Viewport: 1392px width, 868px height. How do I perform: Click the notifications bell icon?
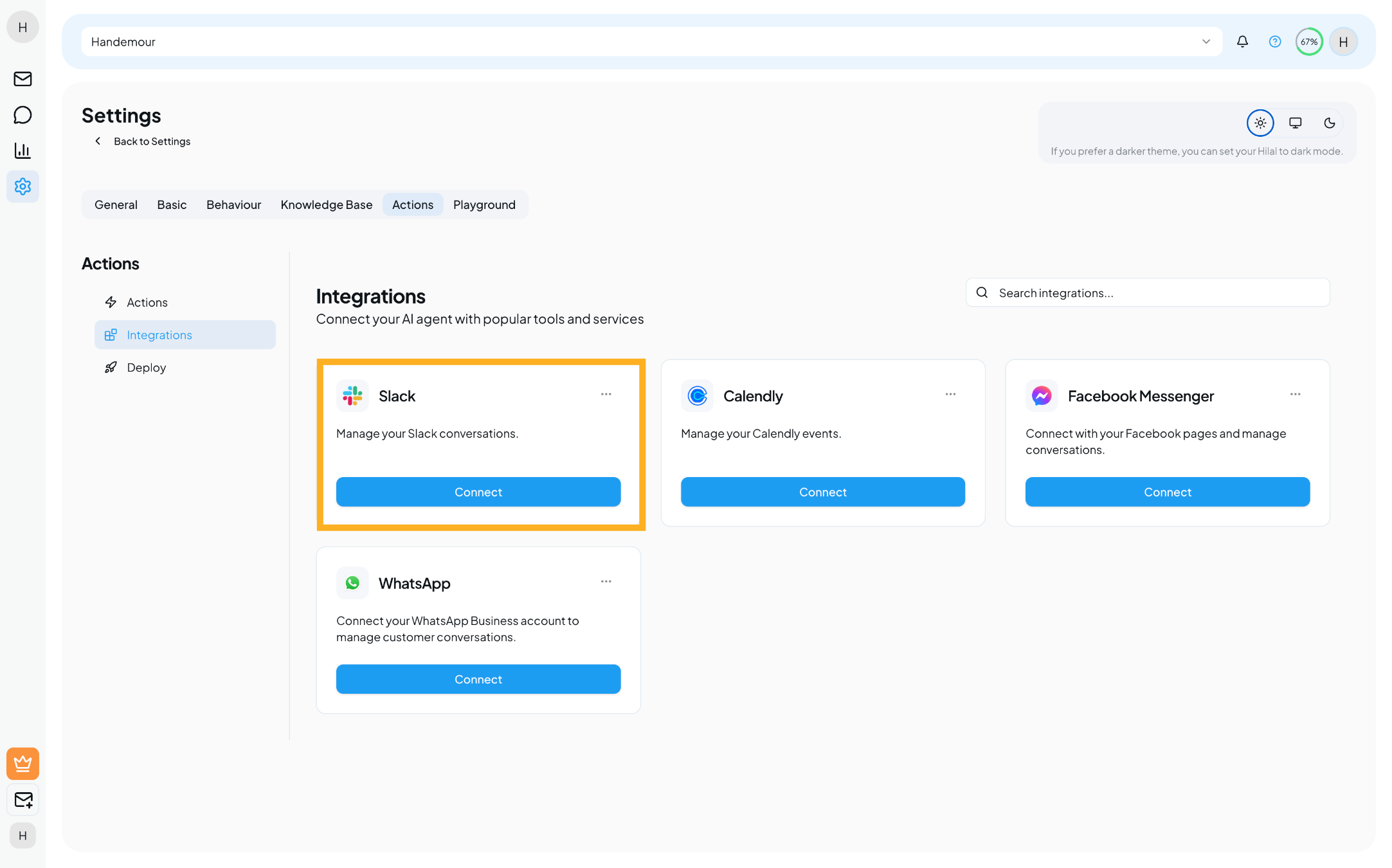tap(1242, 42)
